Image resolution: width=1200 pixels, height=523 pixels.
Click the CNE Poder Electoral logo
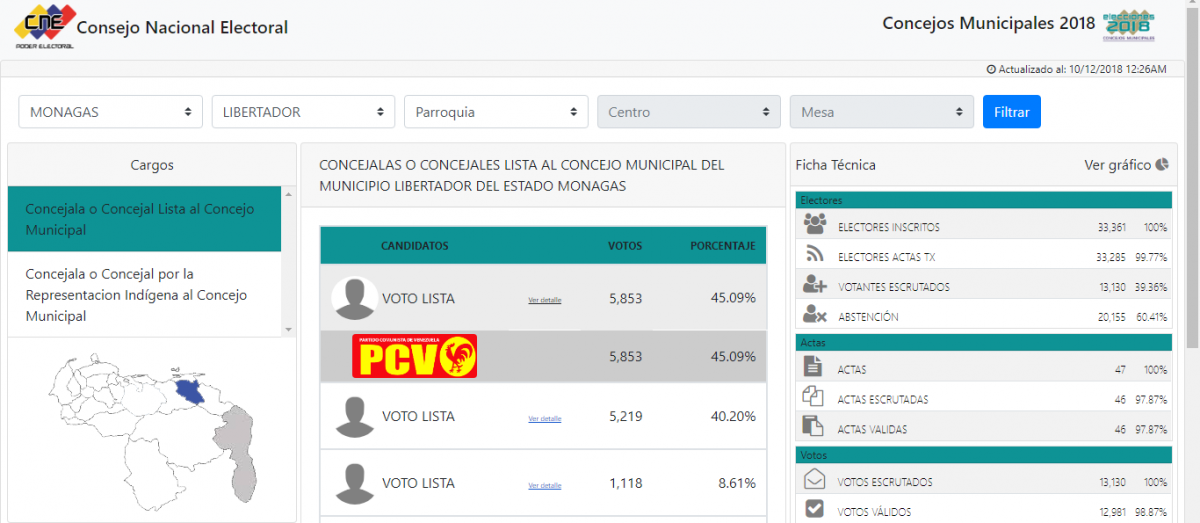[45, 26]
